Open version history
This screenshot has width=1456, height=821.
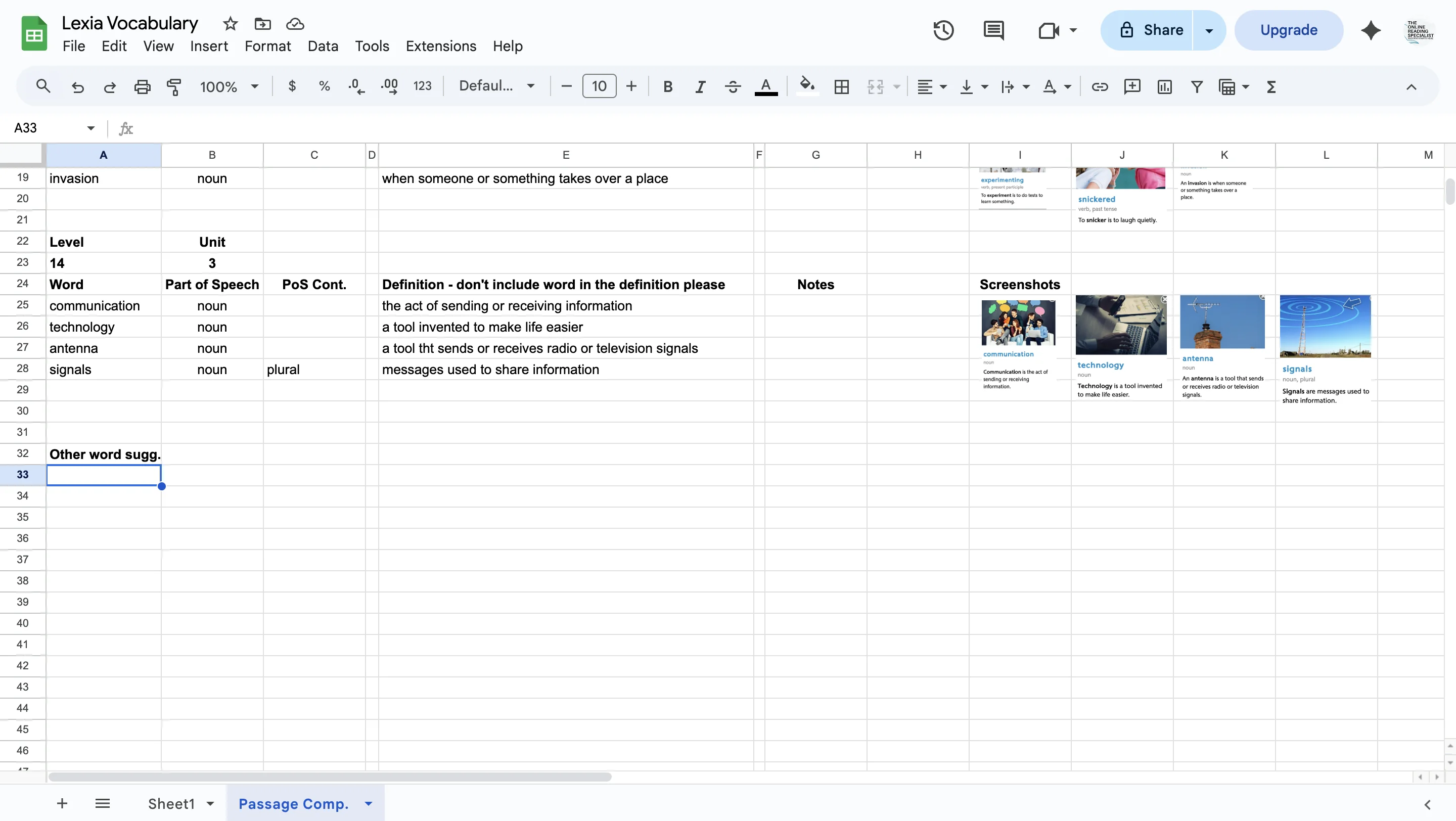click(x=943, y=30)
